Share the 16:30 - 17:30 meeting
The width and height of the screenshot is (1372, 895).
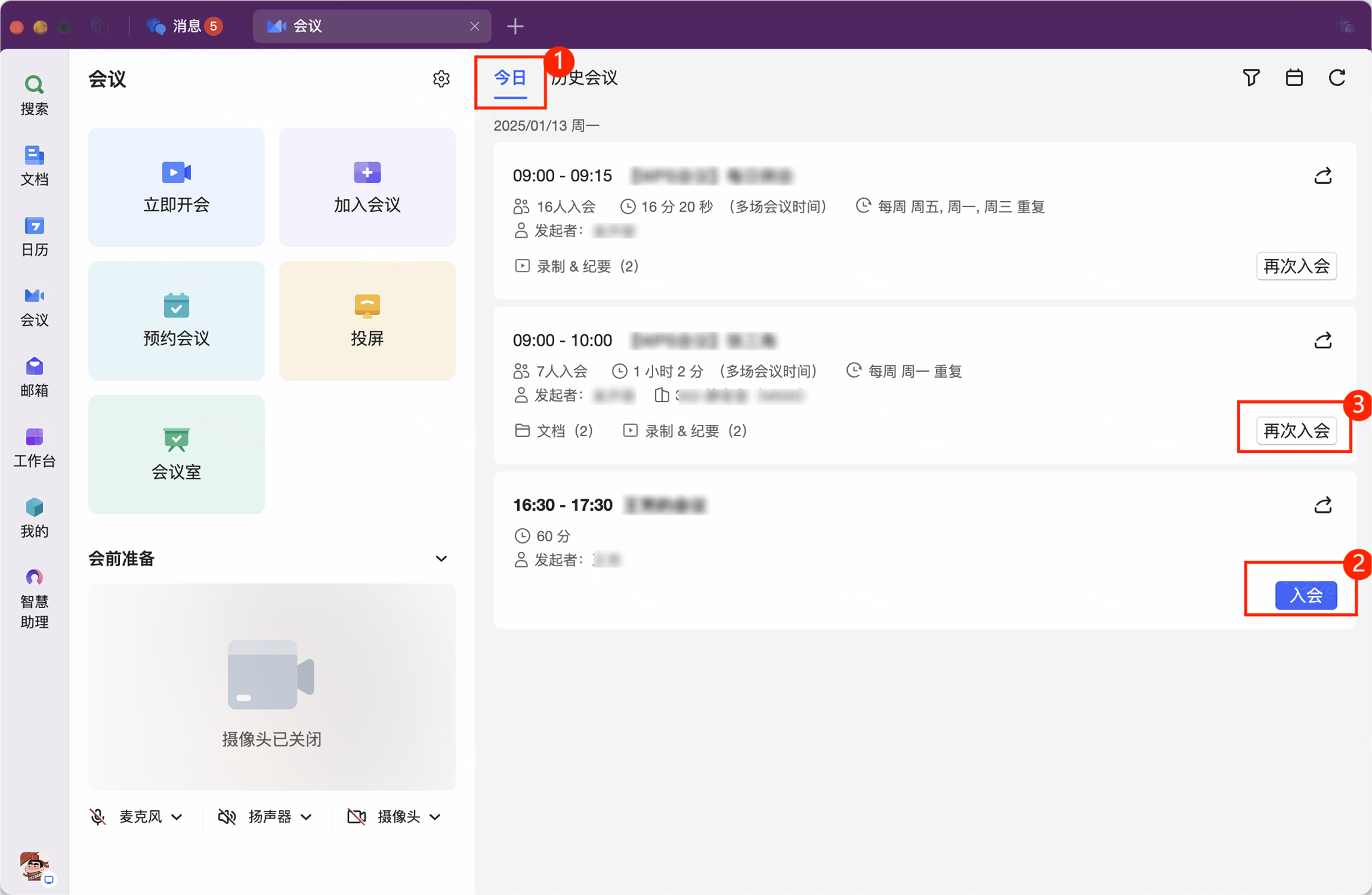[1322, 505]
